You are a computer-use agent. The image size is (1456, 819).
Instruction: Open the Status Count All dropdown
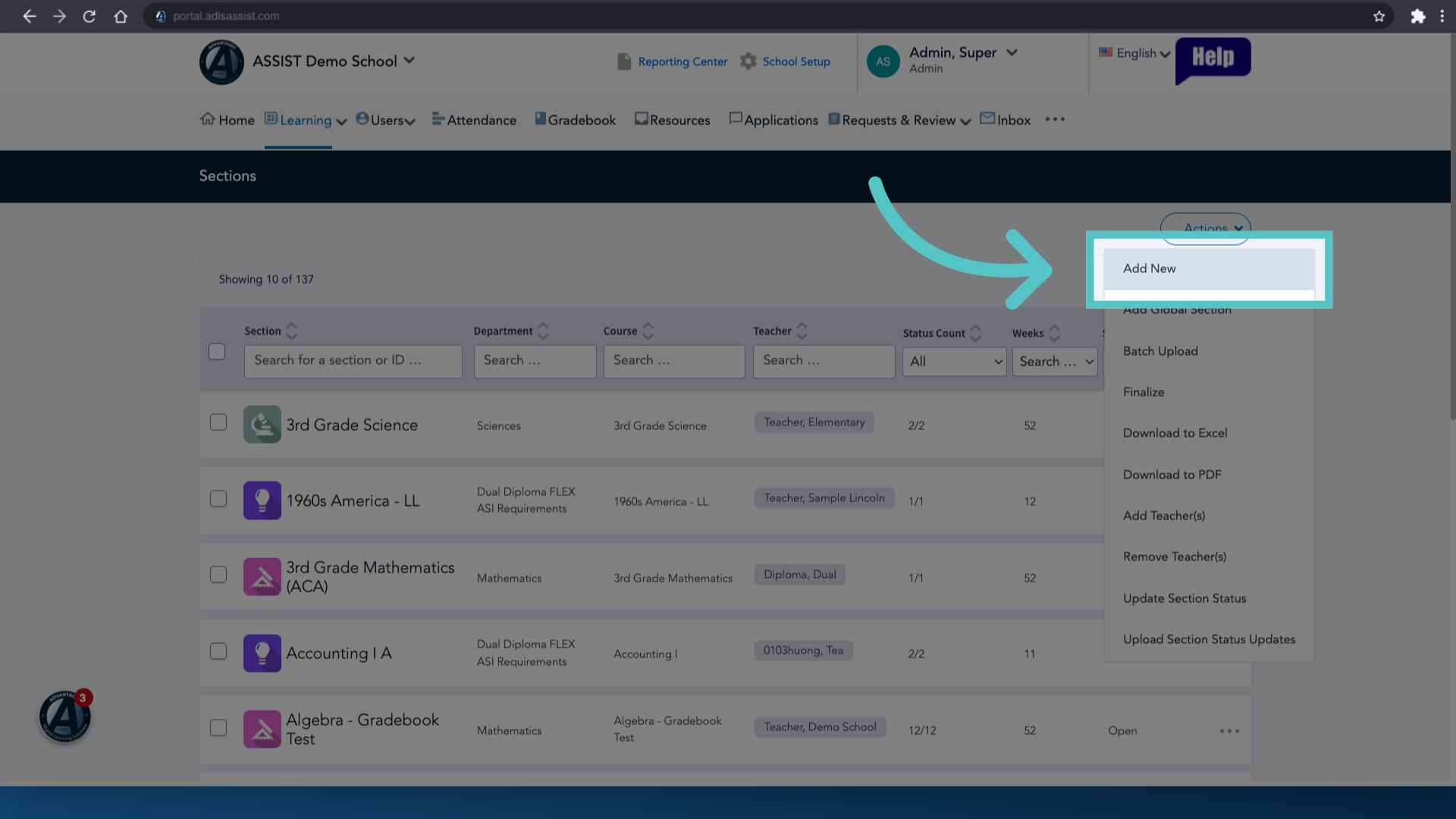tap(954, 362)
